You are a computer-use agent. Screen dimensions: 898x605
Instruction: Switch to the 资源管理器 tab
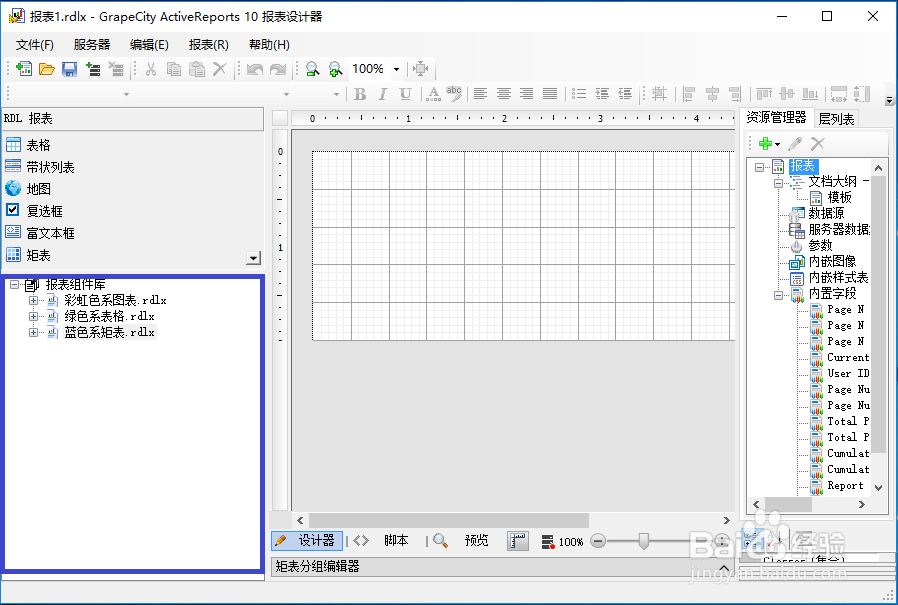pos(776,117)
